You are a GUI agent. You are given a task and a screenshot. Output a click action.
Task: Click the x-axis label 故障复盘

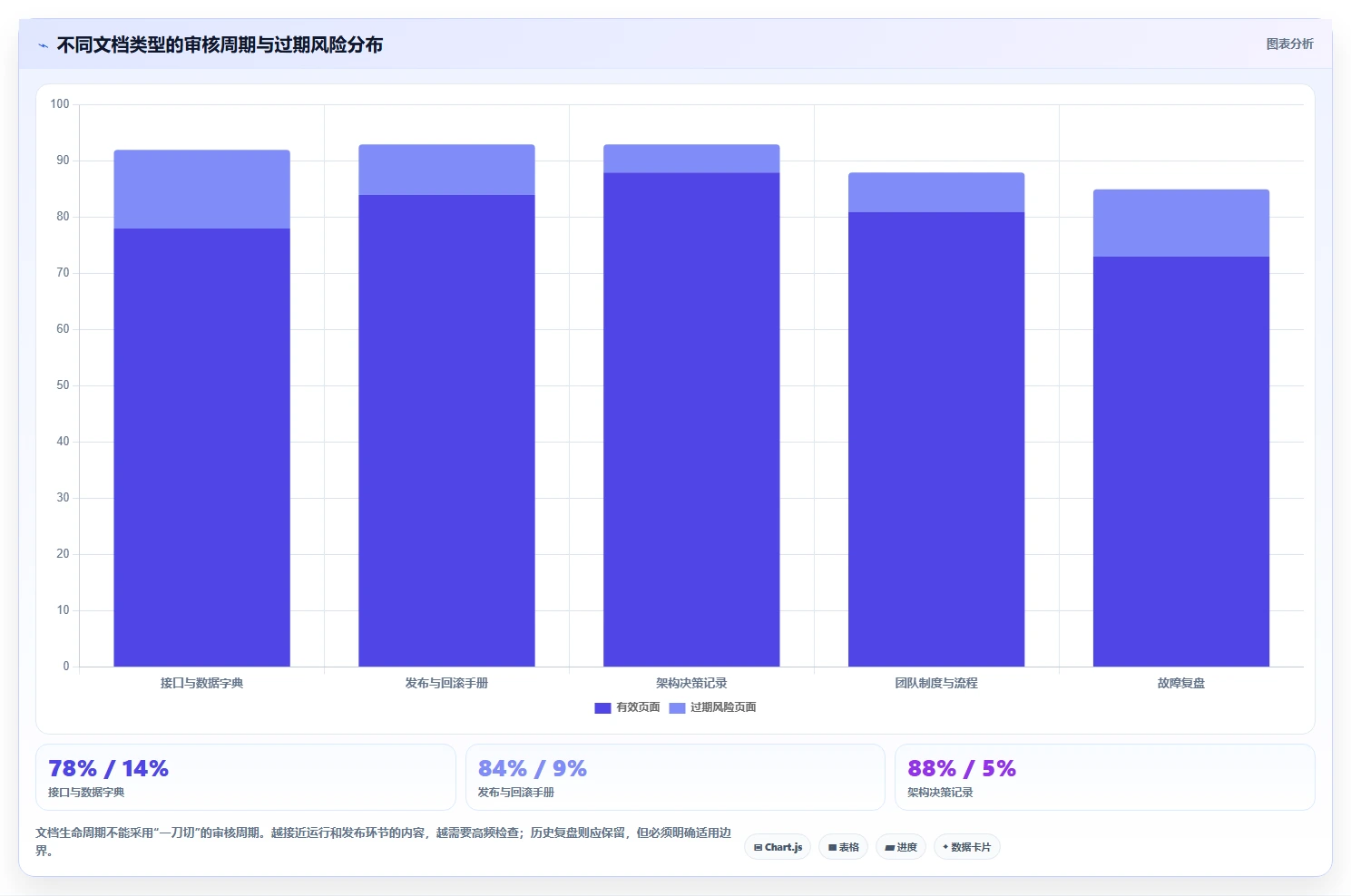(x=1181, y=683)
